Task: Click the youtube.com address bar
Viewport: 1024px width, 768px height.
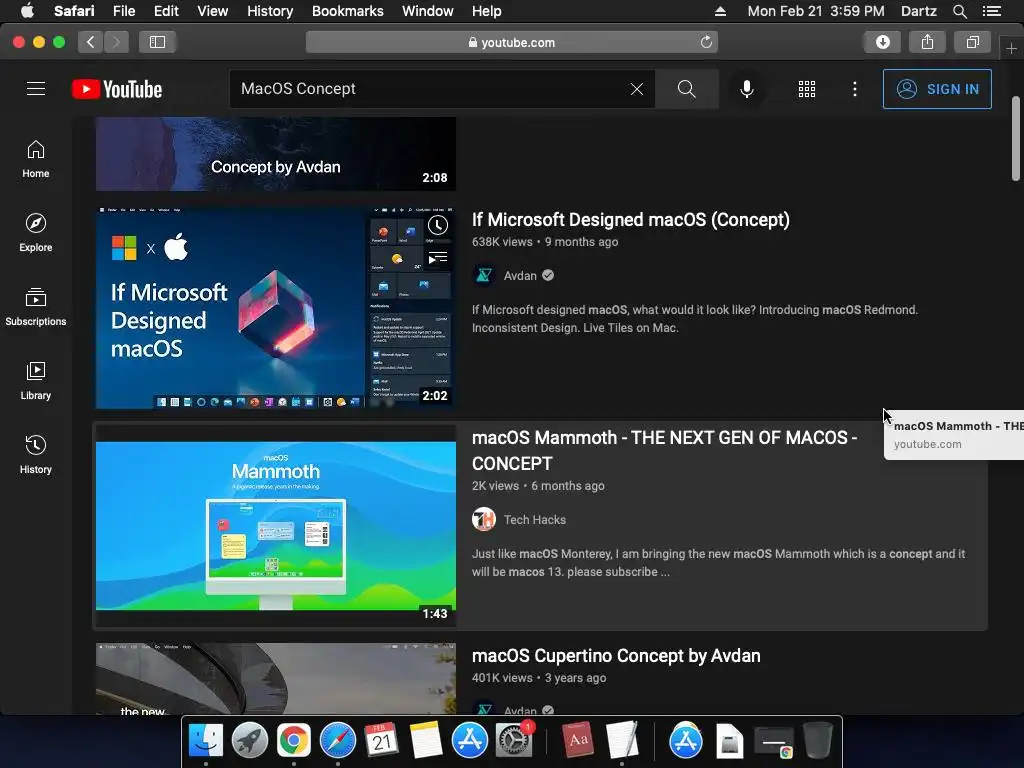Action: tap(512, 42)
